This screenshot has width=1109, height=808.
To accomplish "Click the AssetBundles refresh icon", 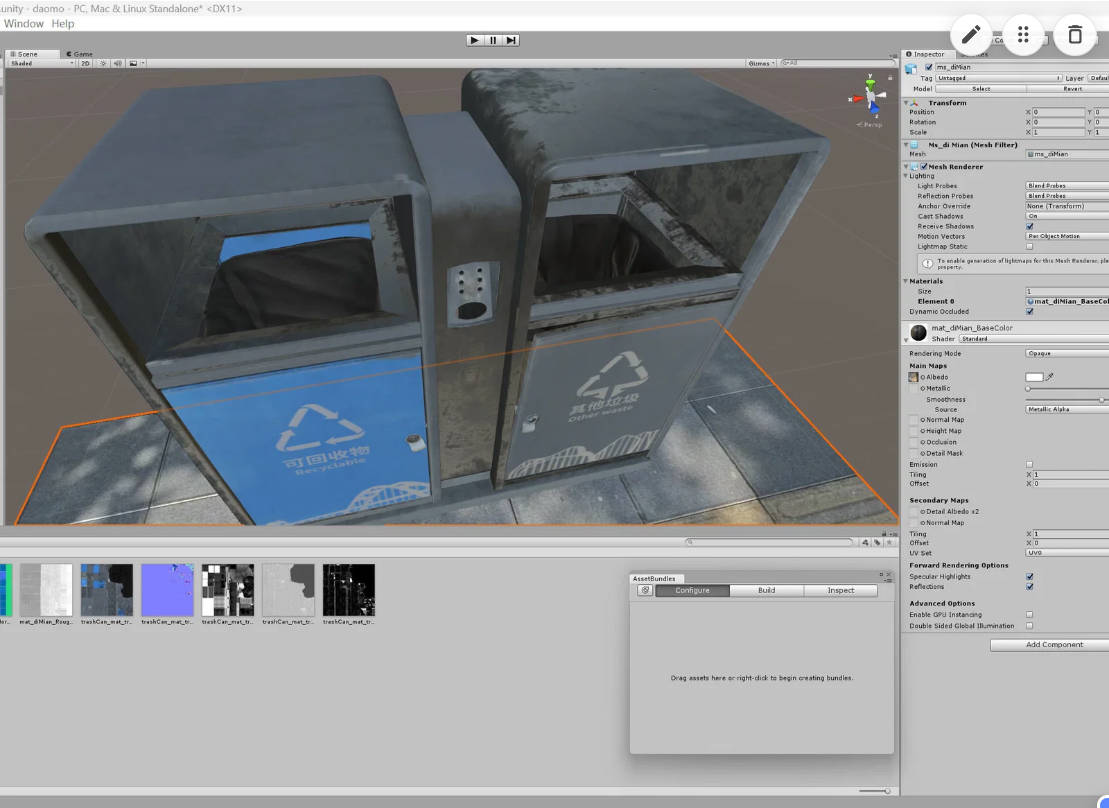I will (645, 590).
